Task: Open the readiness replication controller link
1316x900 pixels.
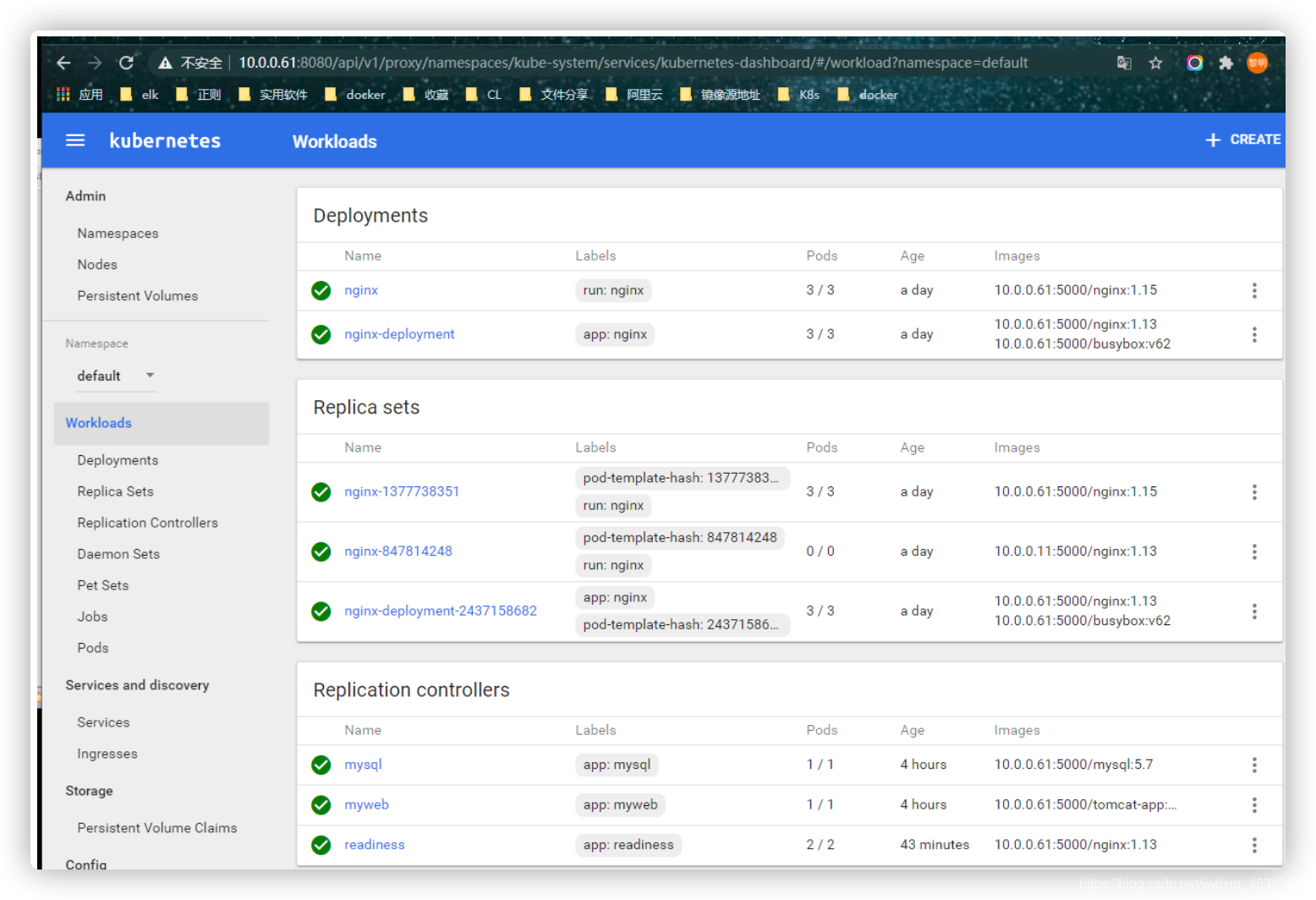Action: click(375, 844)
